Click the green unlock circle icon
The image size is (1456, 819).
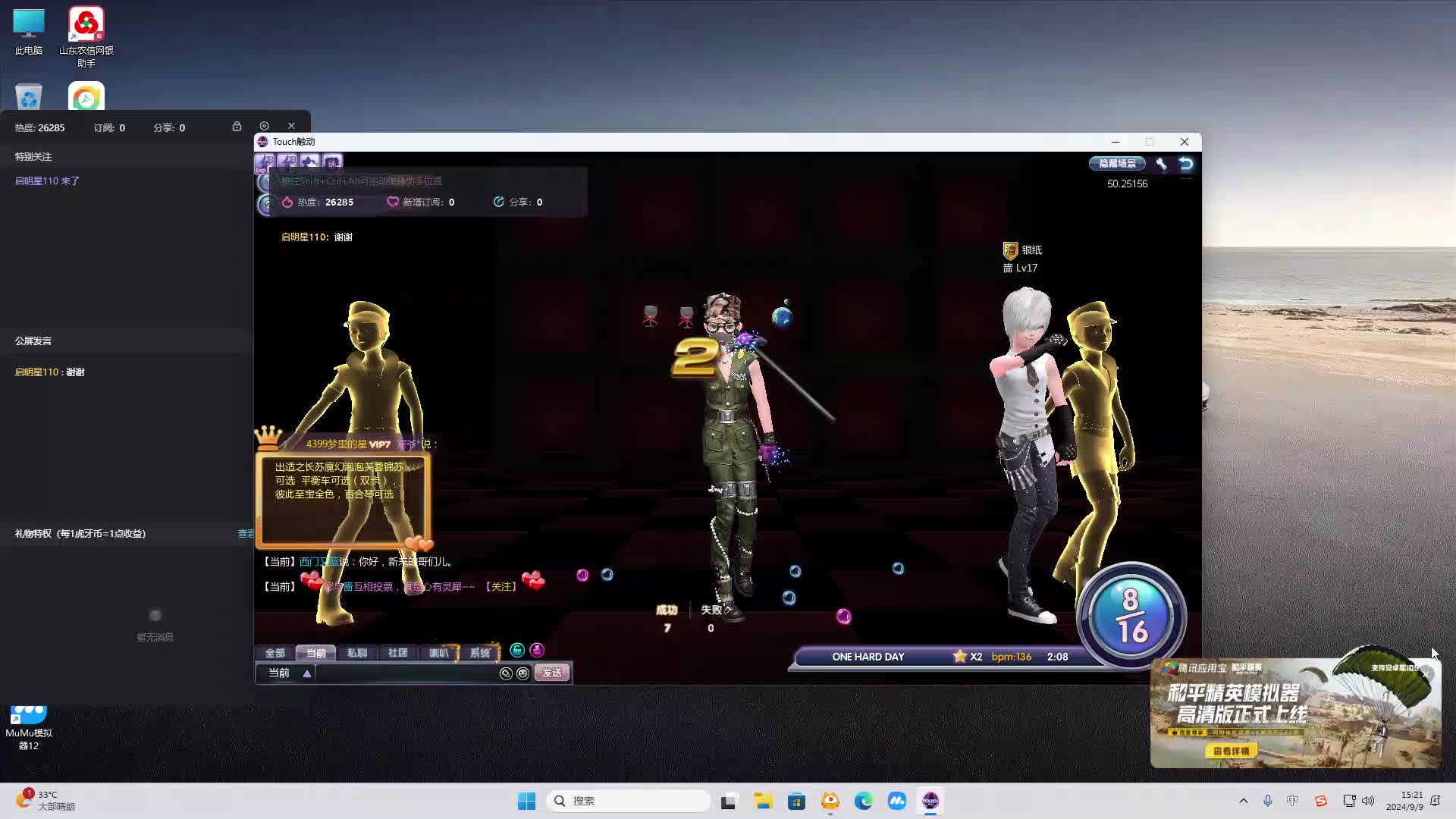pos(517,651)
